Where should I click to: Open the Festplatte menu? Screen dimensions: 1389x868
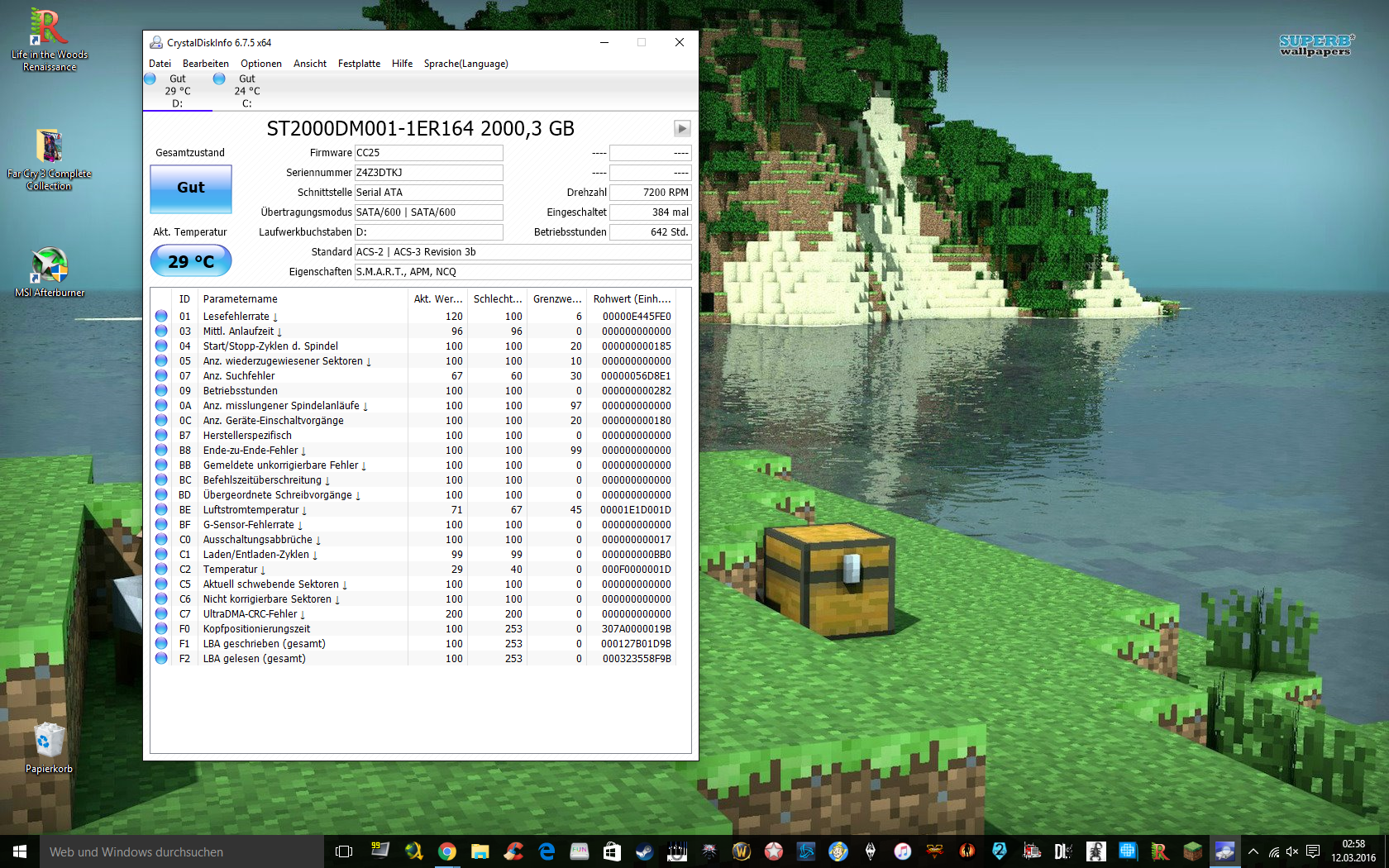359,64
